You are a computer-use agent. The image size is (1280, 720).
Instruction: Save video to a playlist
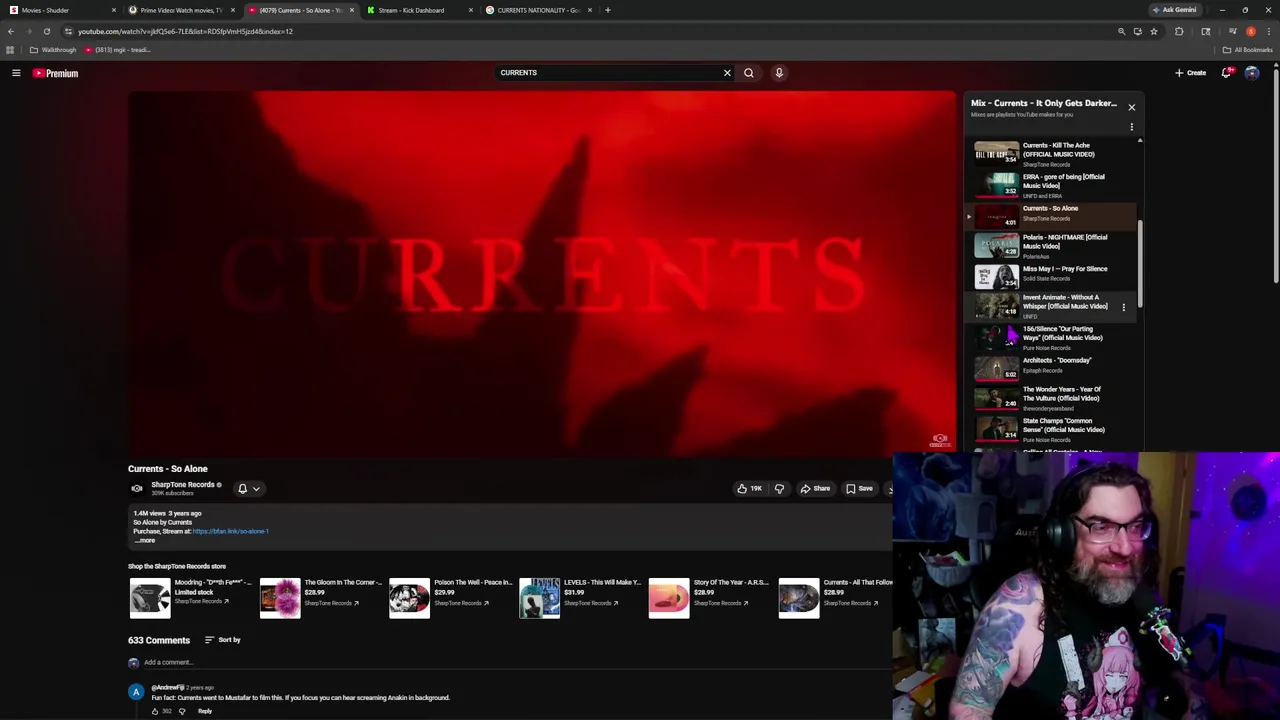tap(859, 489)
